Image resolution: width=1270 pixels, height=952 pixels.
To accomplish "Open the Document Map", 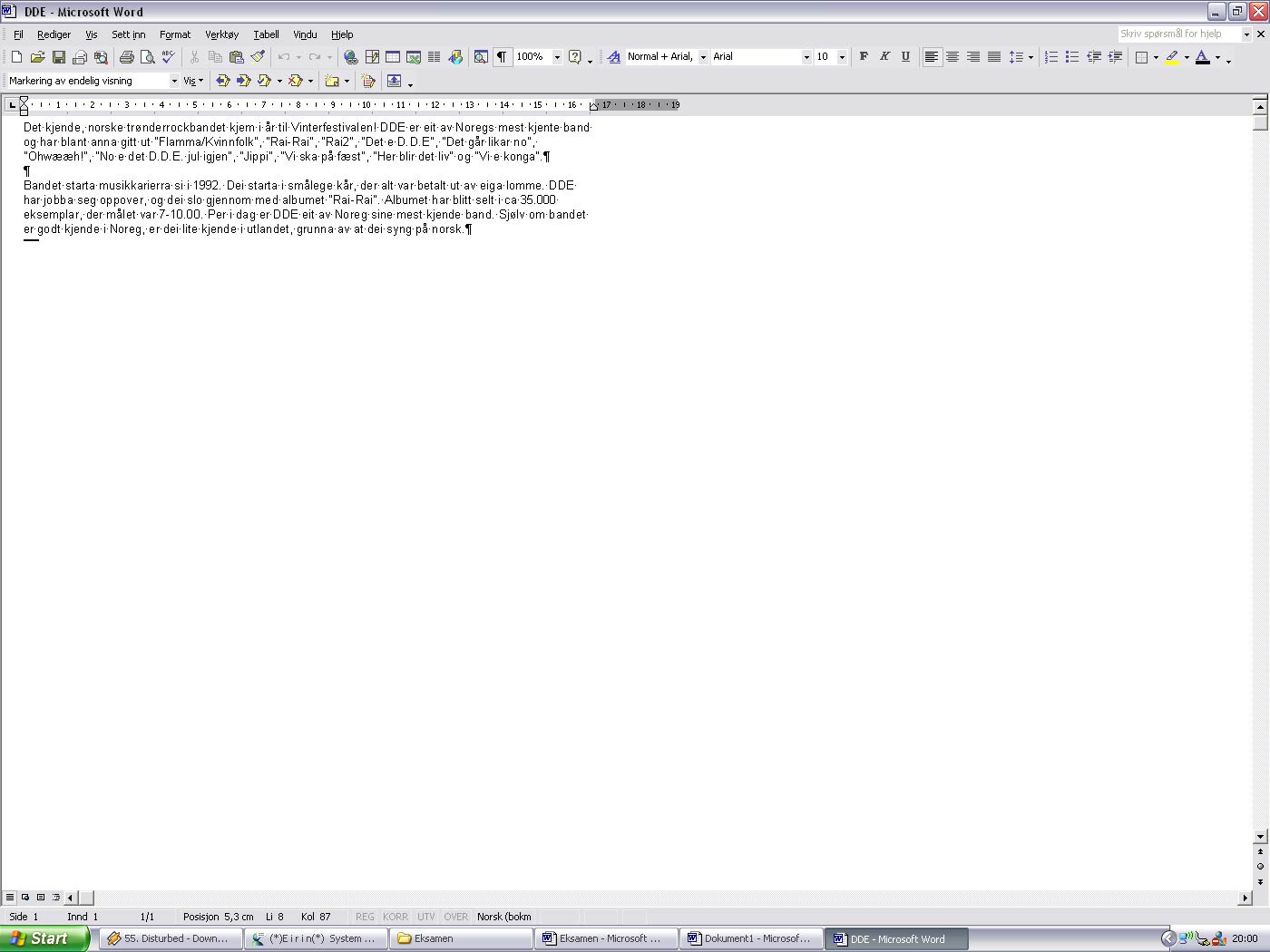I will coord(481,57).
